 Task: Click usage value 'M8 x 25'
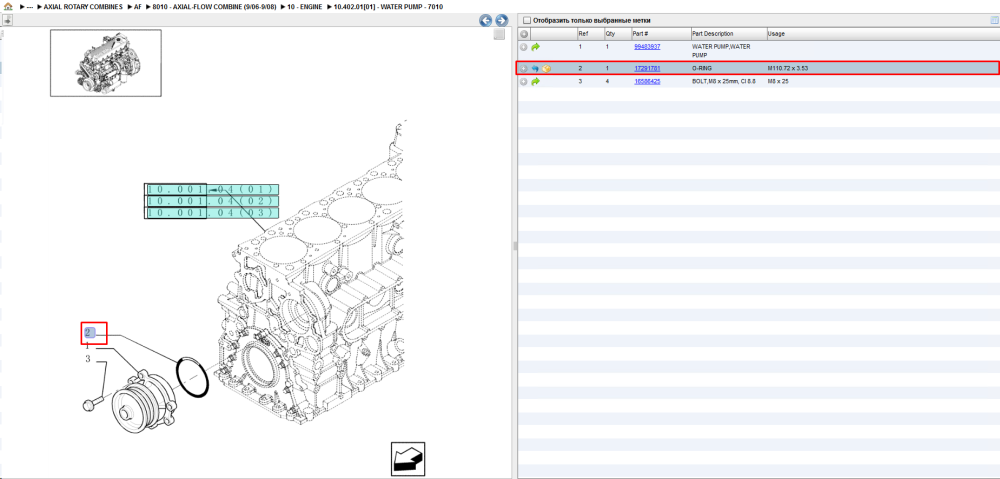pos(778,82)
